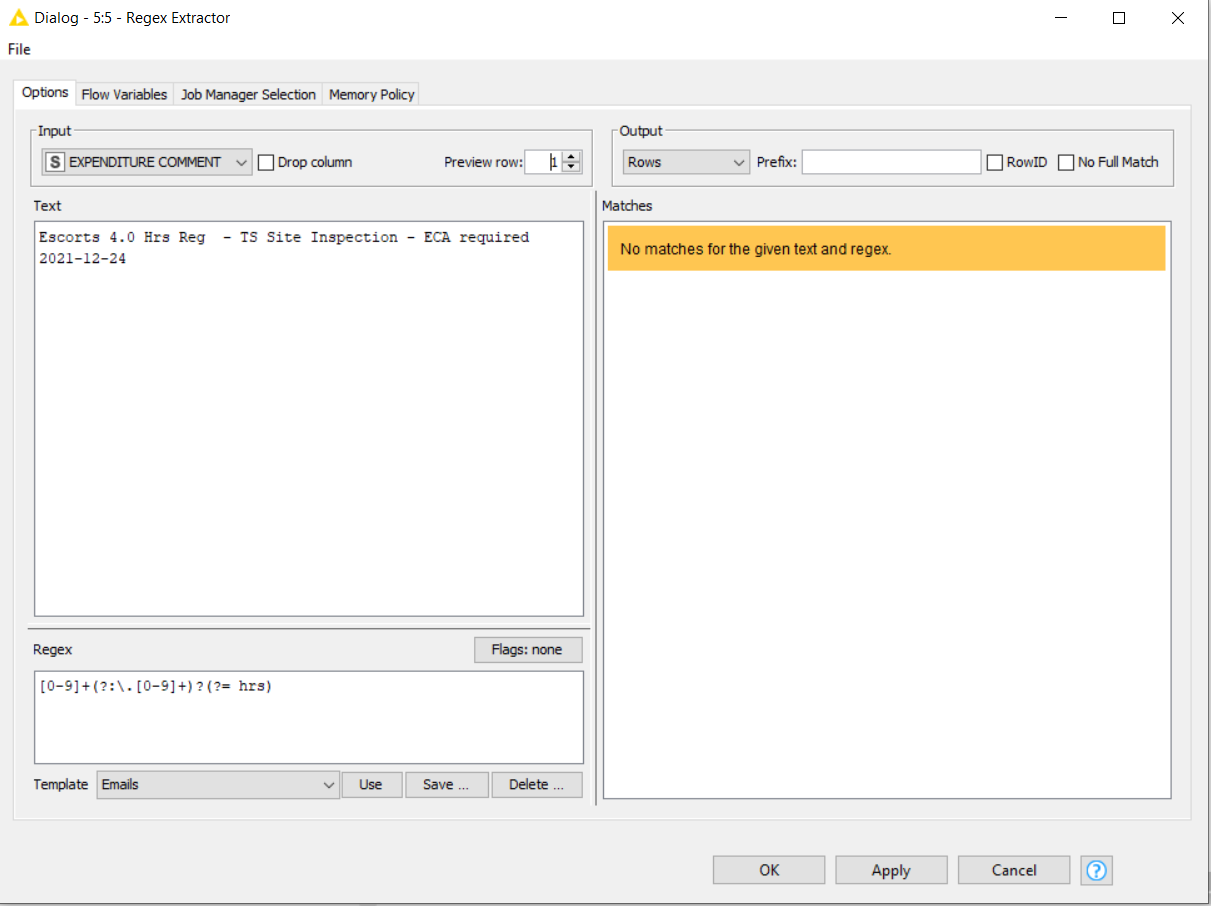Viewport: 1211px width, 906px height.
Task: Open the Emails template dropdown
Action: point(218,785)
